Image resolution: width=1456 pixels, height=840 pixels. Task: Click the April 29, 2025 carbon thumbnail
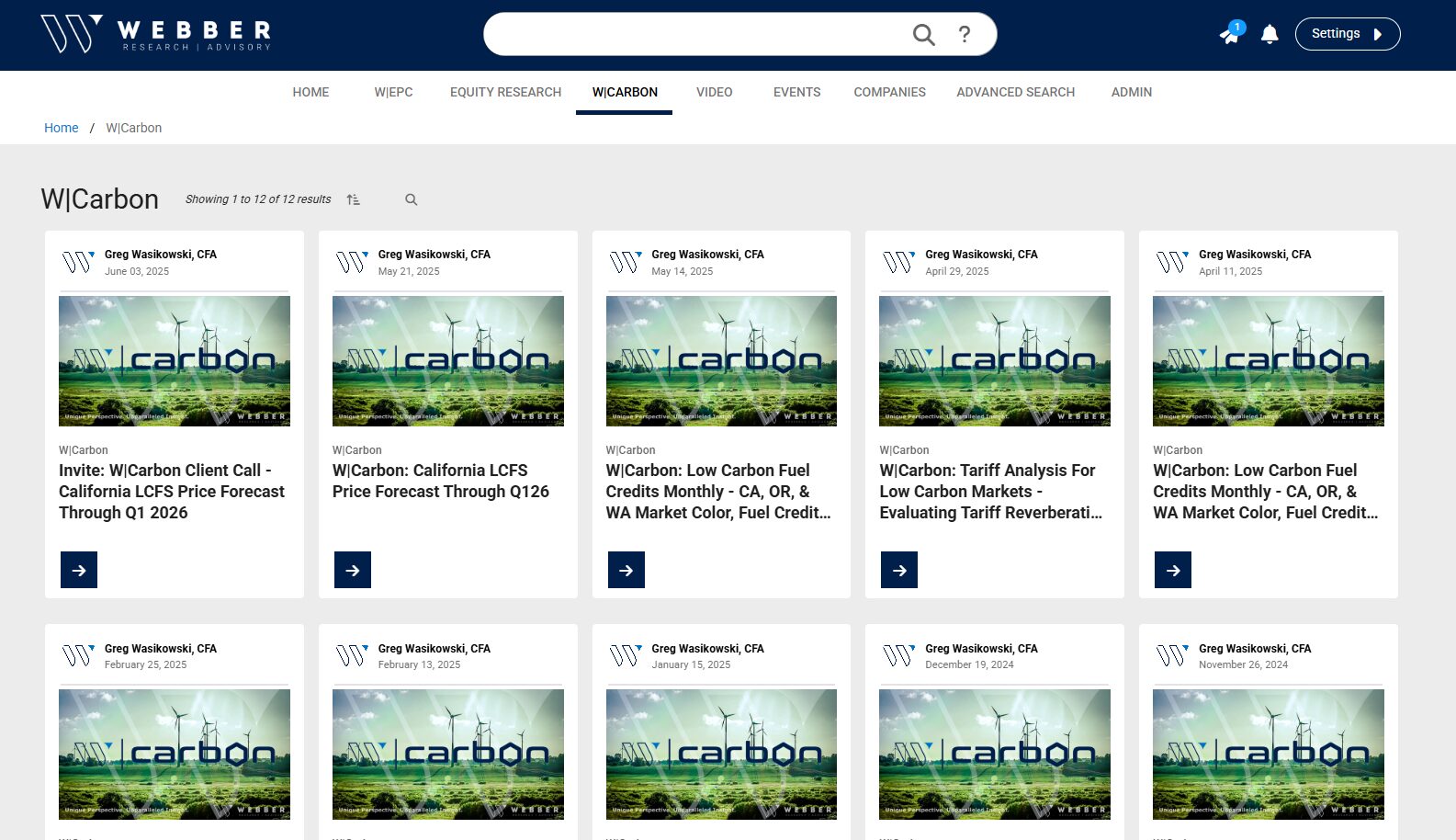click(995, 361)
